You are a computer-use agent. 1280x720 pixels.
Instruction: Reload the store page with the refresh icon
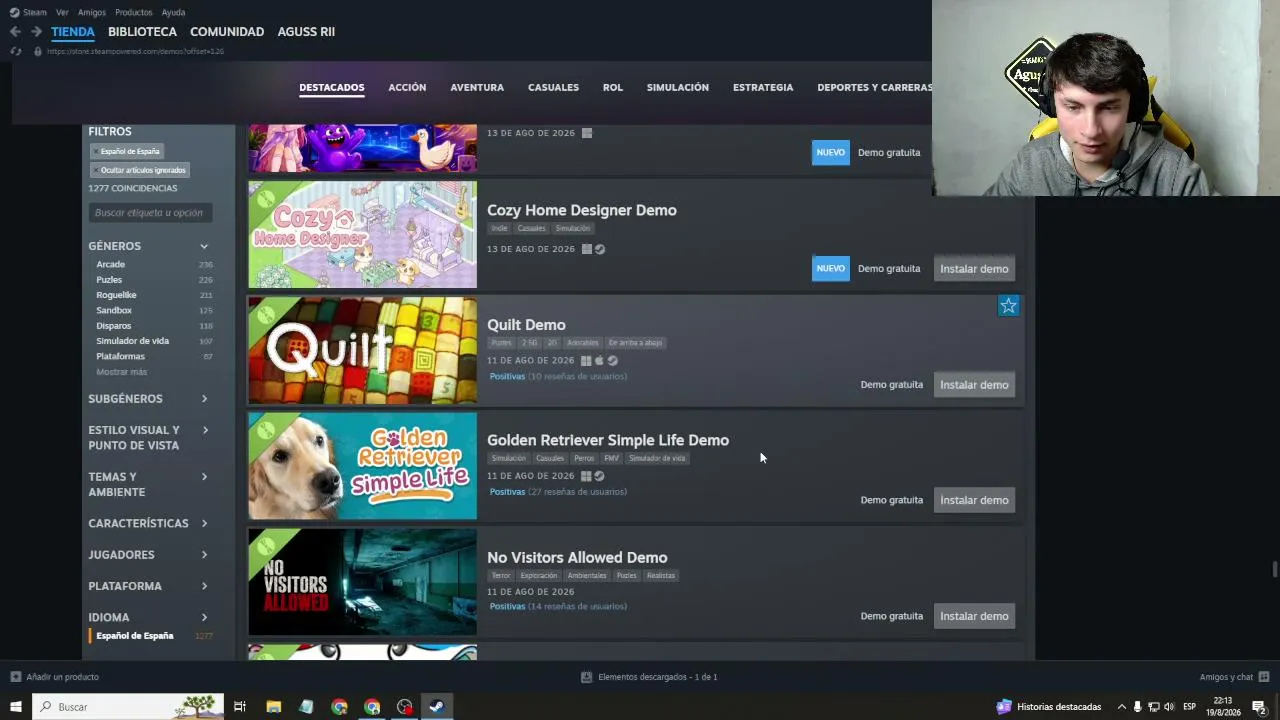point(15,51)
